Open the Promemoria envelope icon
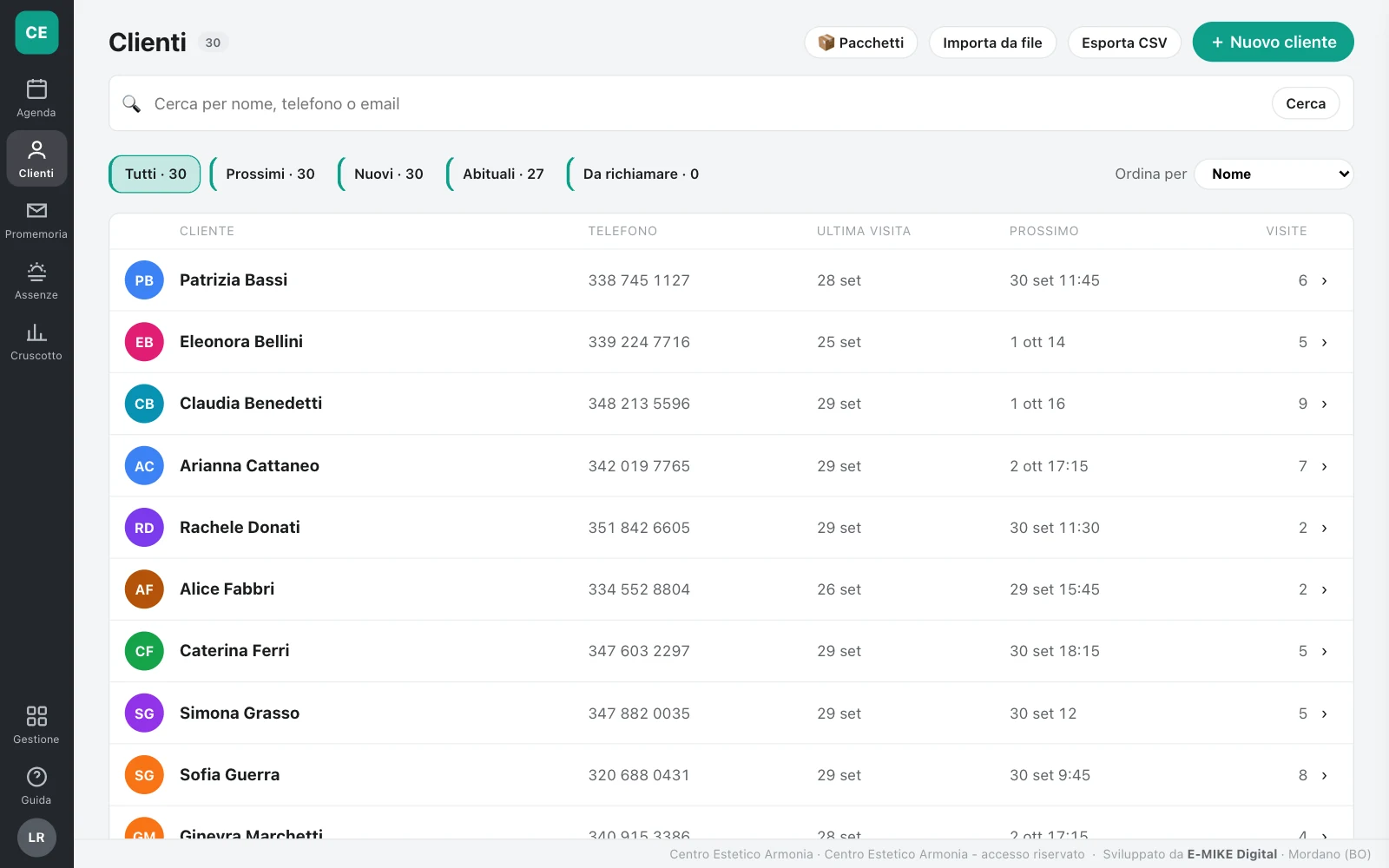 pos(36,211)
